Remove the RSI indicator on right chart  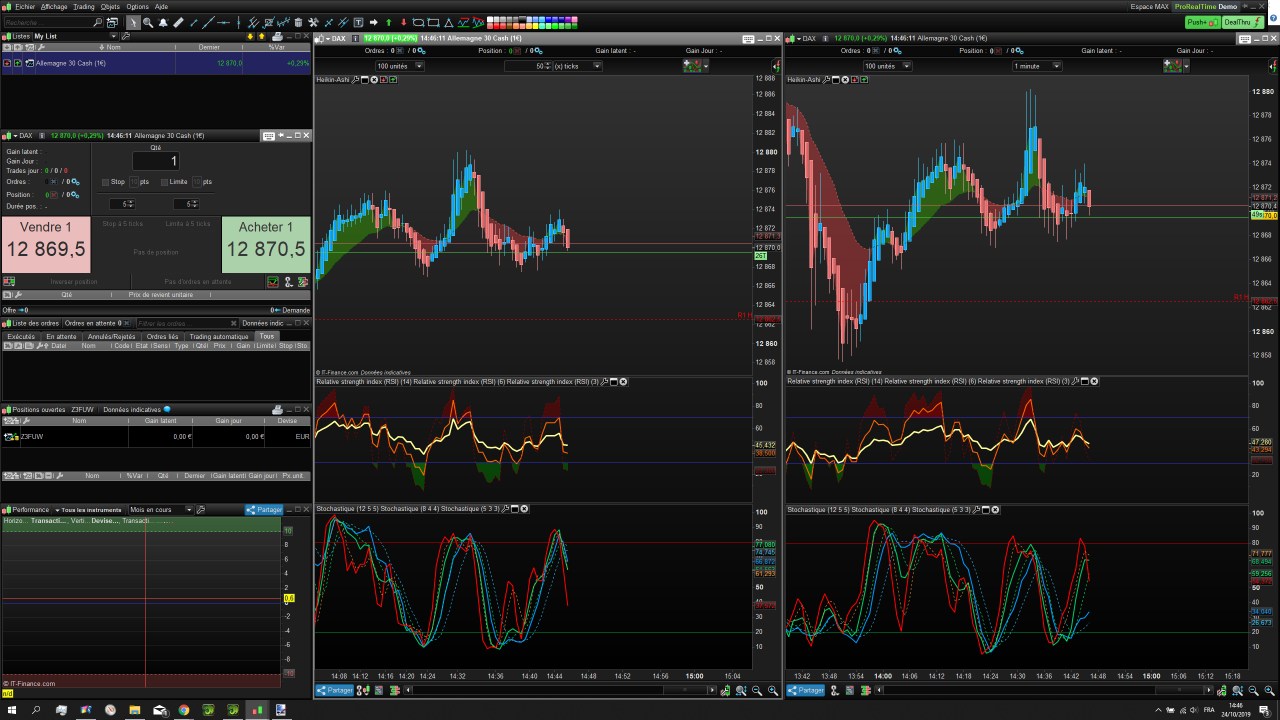[1094, 381]
